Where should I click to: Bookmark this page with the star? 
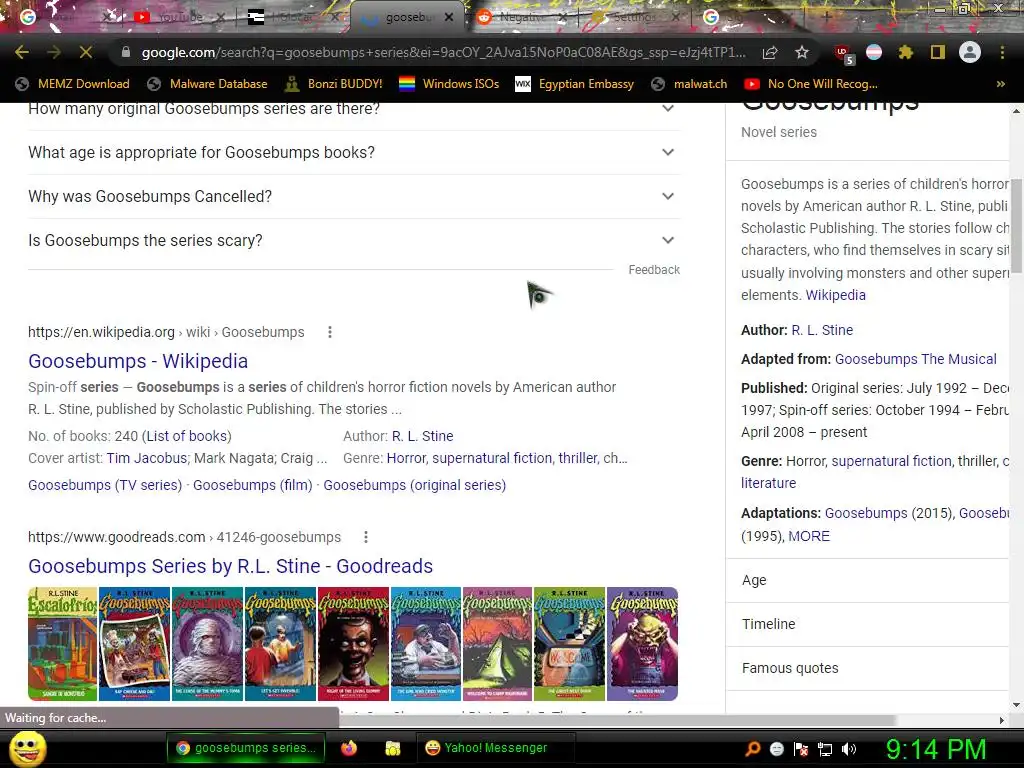pos(802,52)
